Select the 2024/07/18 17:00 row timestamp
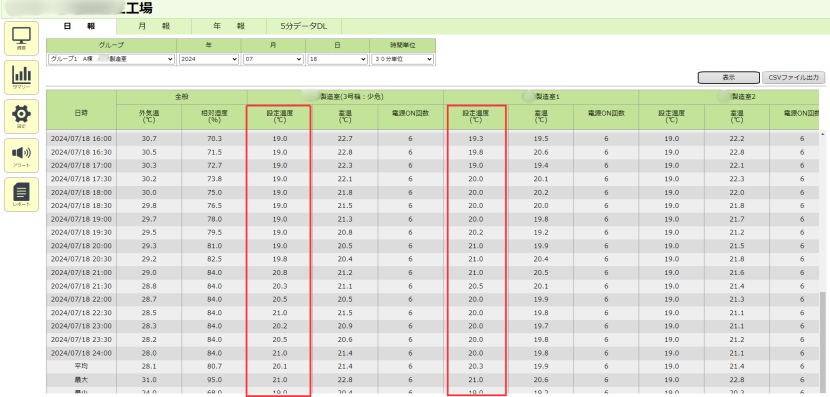The image size is (830, 397). [81, 165]
